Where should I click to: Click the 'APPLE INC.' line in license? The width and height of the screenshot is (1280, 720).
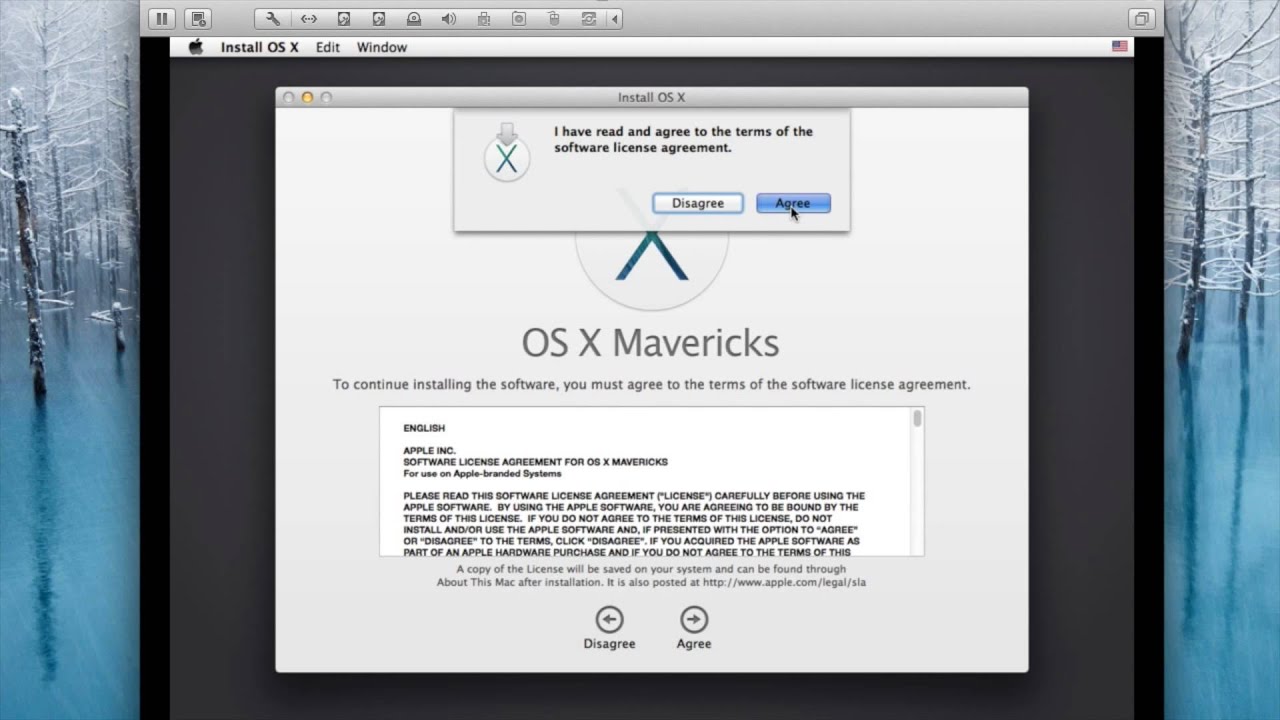click(x=429, y=451)
